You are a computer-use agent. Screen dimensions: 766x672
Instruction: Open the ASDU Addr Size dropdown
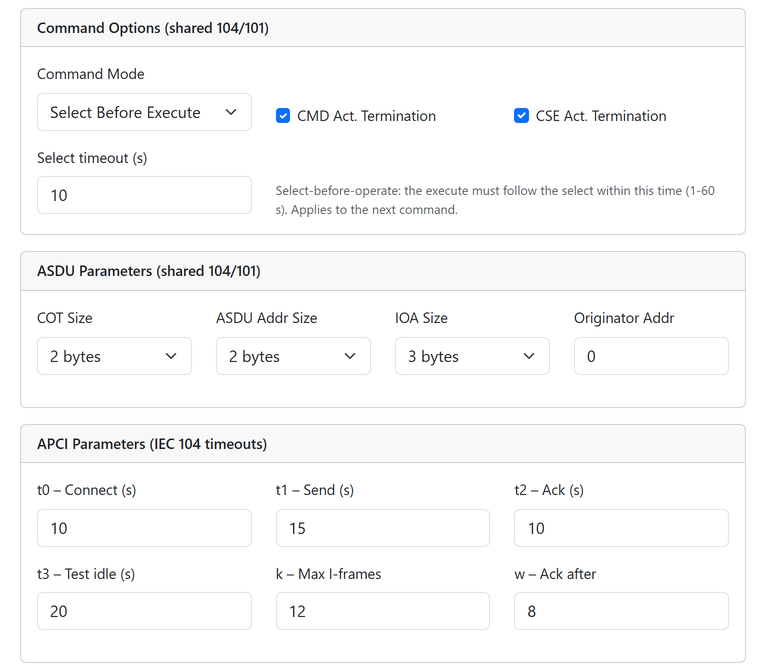coord(293,356)
